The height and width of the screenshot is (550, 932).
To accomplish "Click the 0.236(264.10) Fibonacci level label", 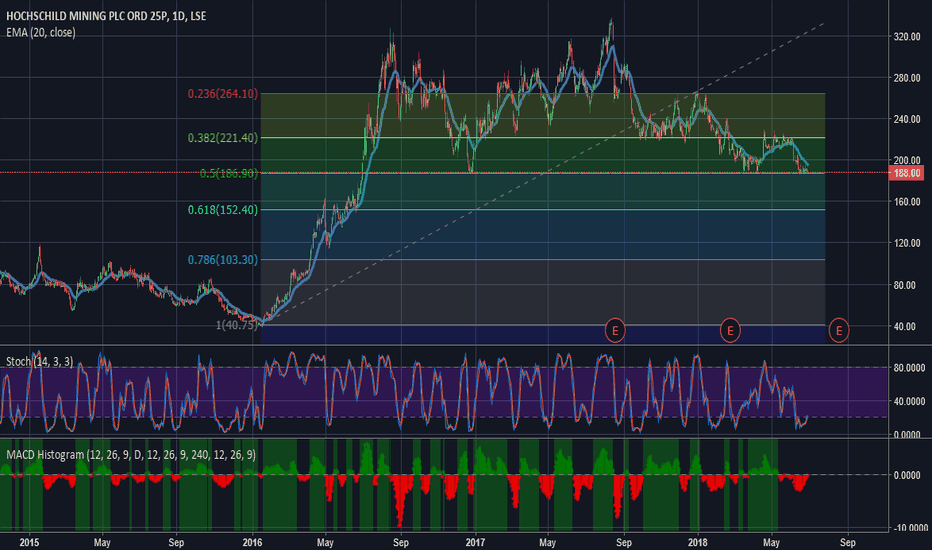I will pos(223,94).
